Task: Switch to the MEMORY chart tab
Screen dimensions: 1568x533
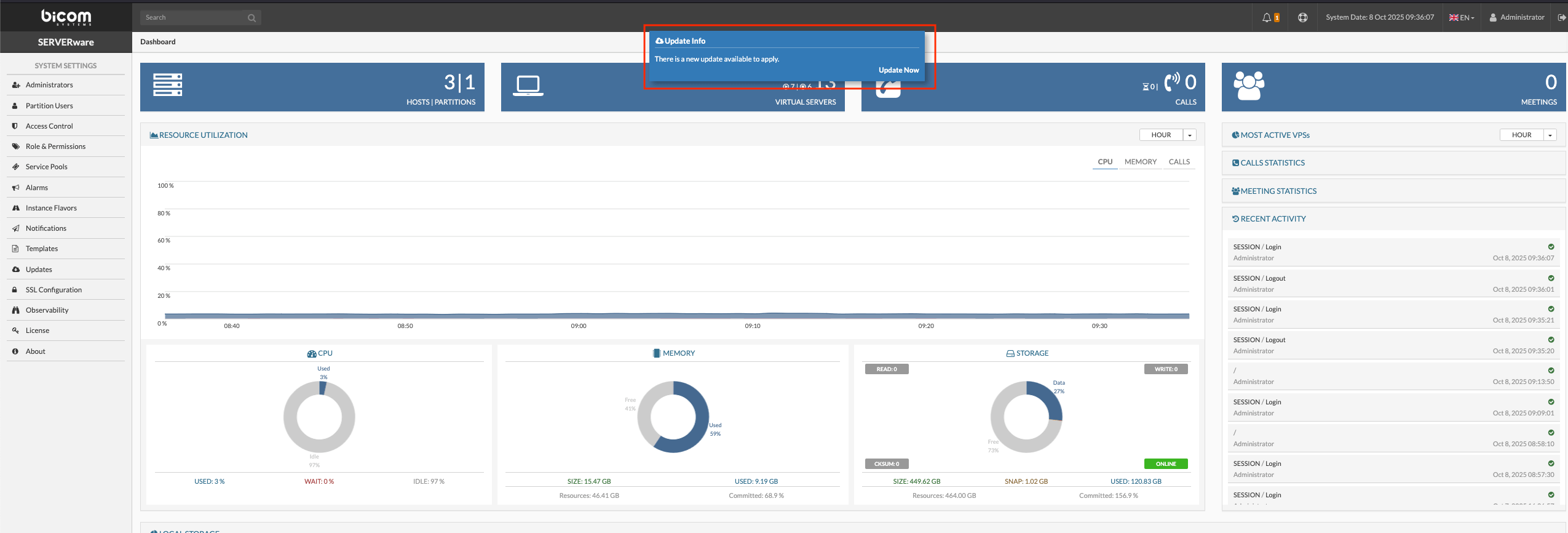Action: coord(1140,162)
